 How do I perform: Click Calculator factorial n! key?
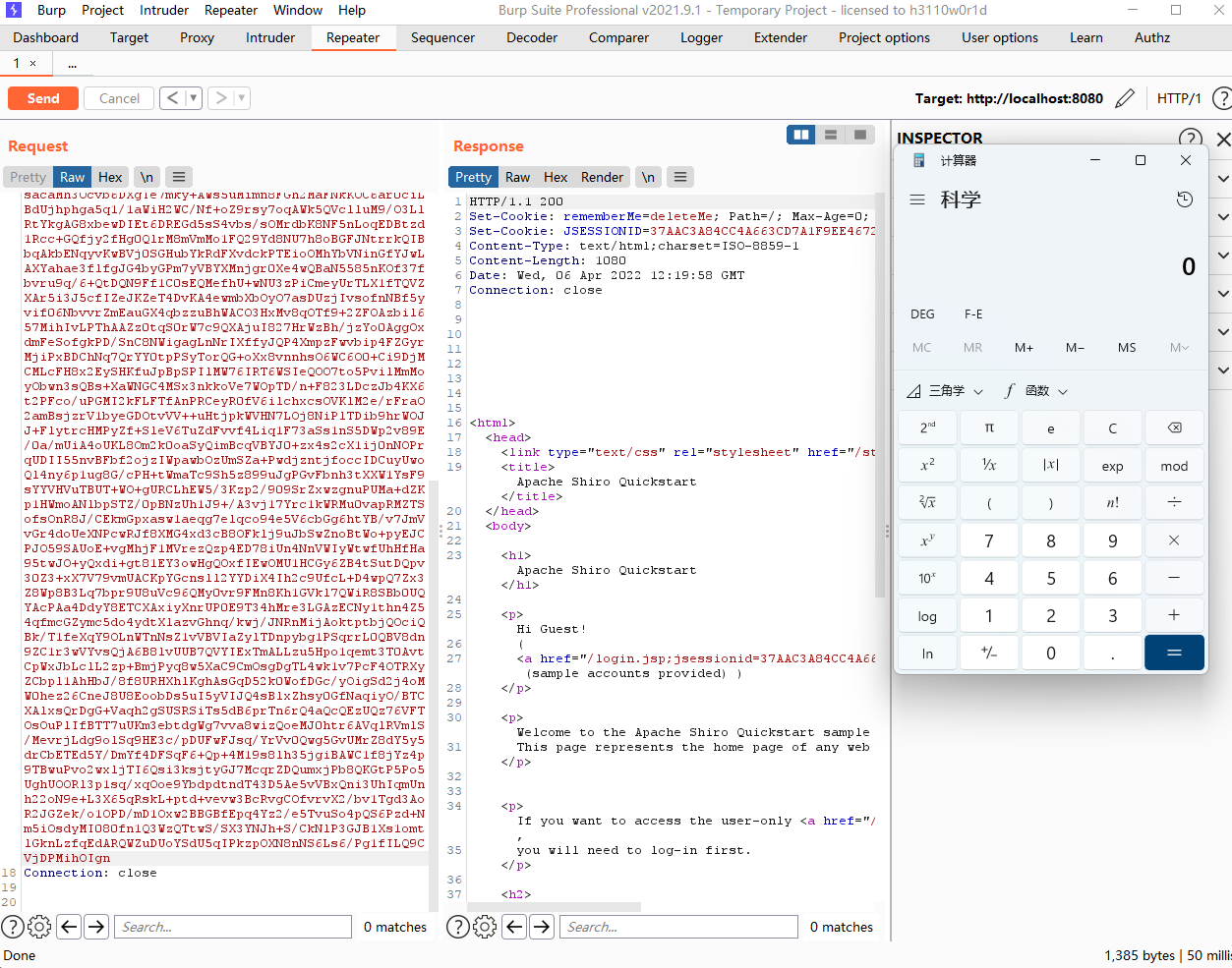pos(1112,502)
